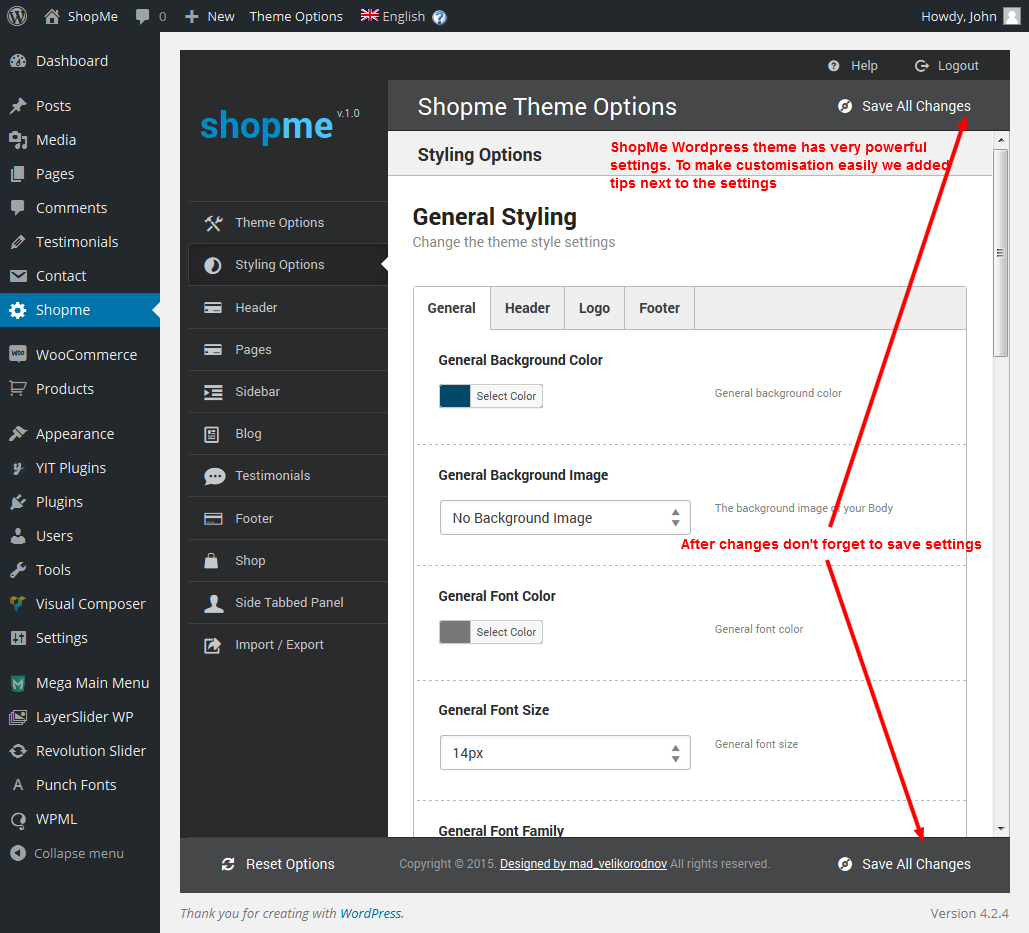This screenshot has width=1029, height=933.
Task: Open the comments bubble icon in admin bar
Action: tap(144, 17)
